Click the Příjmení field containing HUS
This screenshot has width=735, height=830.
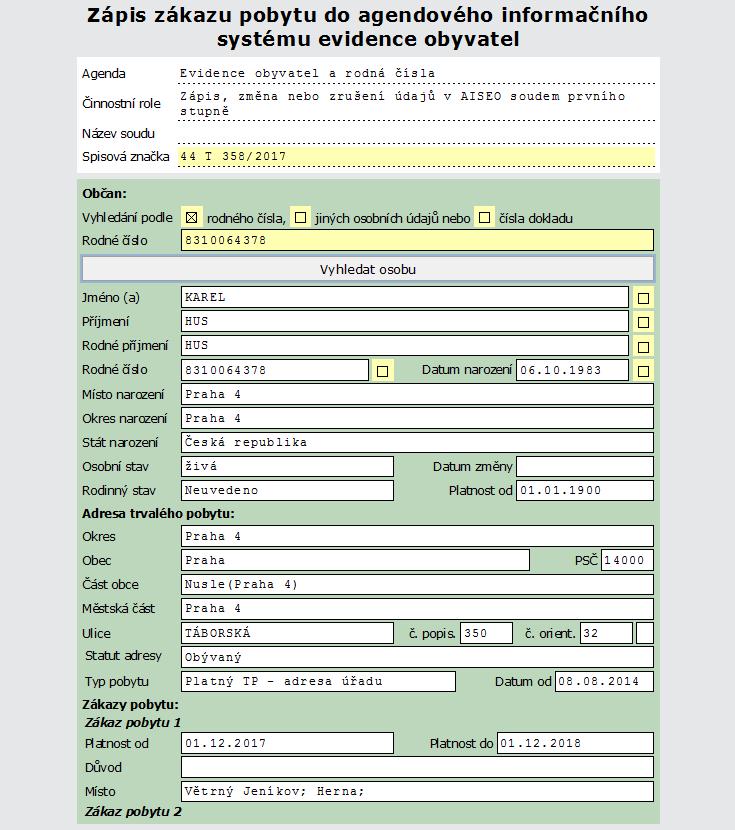404,321
